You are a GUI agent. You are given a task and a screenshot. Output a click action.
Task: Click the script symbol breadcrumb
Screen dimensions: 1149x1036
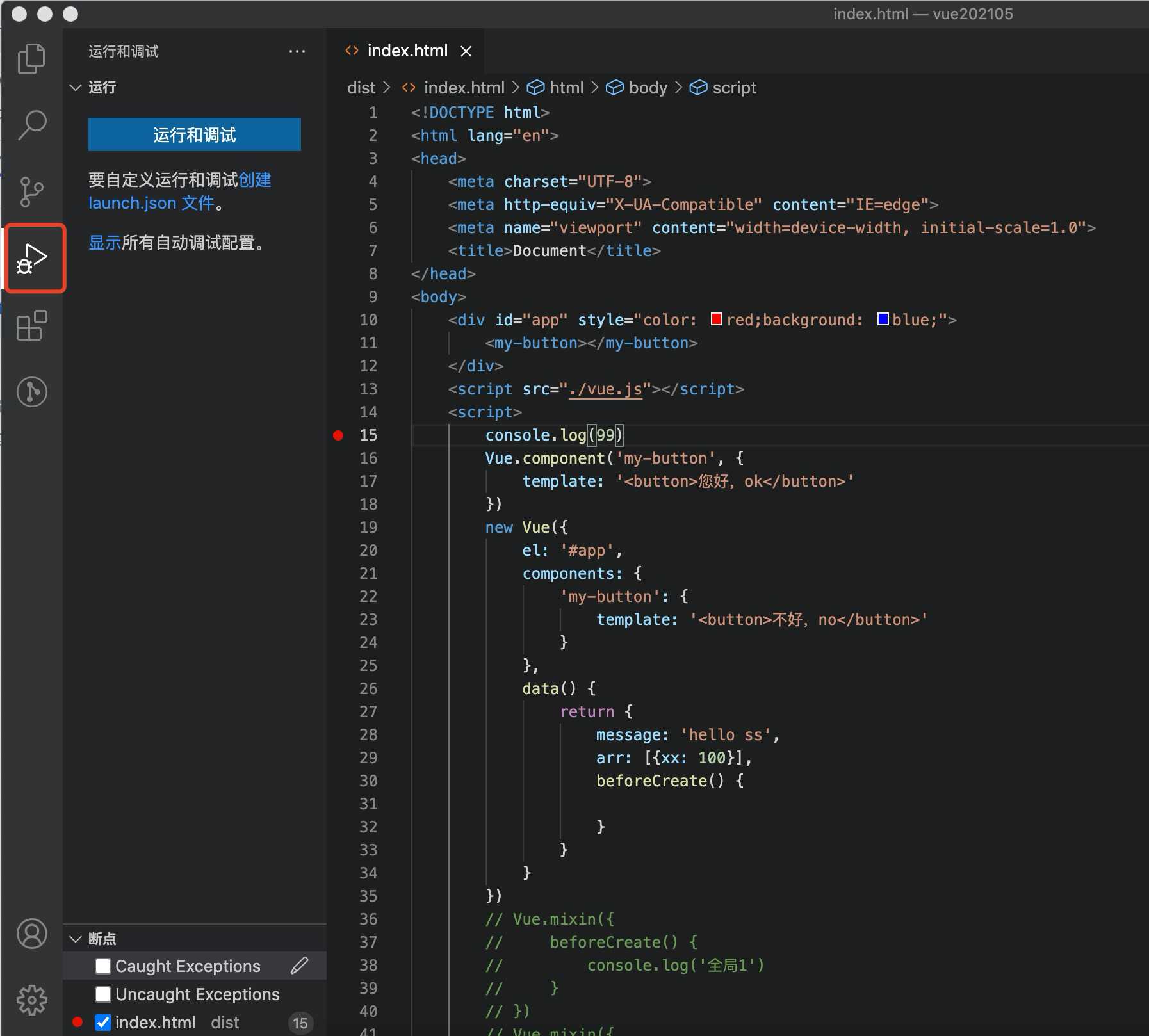722,88
